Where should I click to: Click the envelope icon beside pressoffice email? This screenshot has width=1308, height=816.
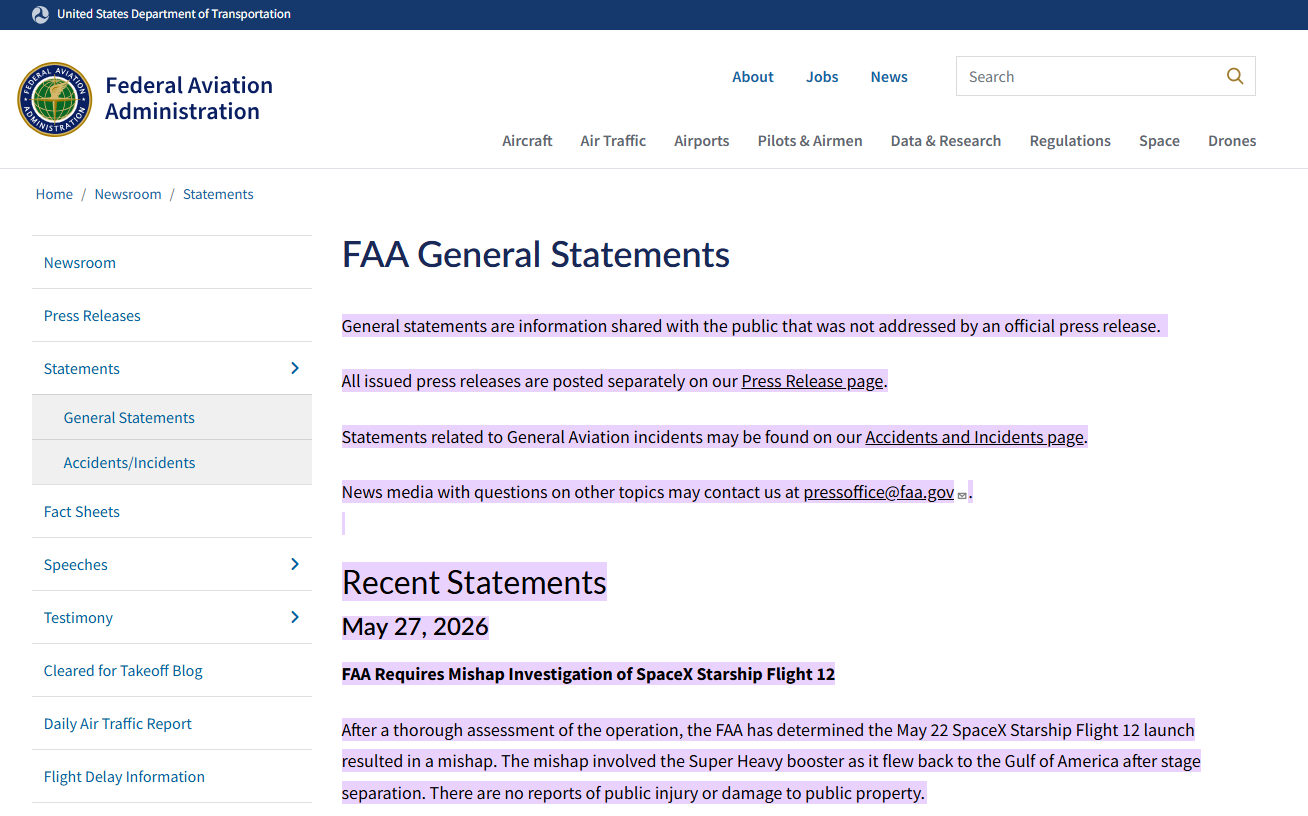(x=962, y=495)
